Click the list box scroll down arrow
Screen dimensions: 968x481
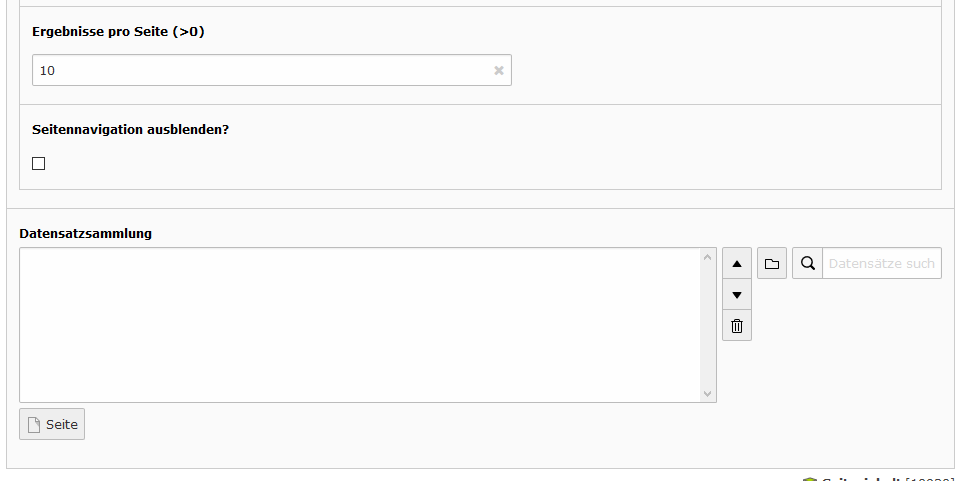point(707,393)
